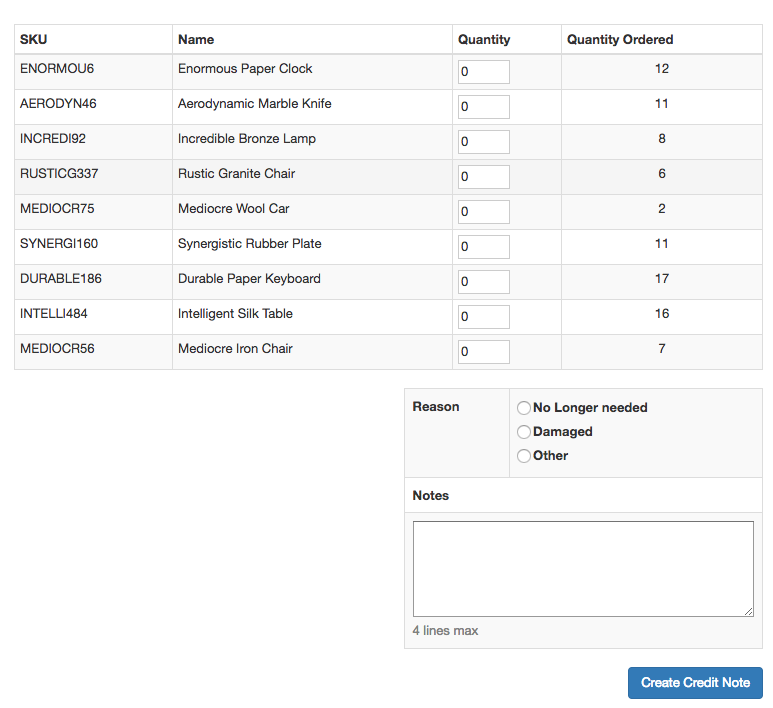Edit quantity for Aerodynamic Marble Knife
The image size is (773, 708).
(484, 107)
